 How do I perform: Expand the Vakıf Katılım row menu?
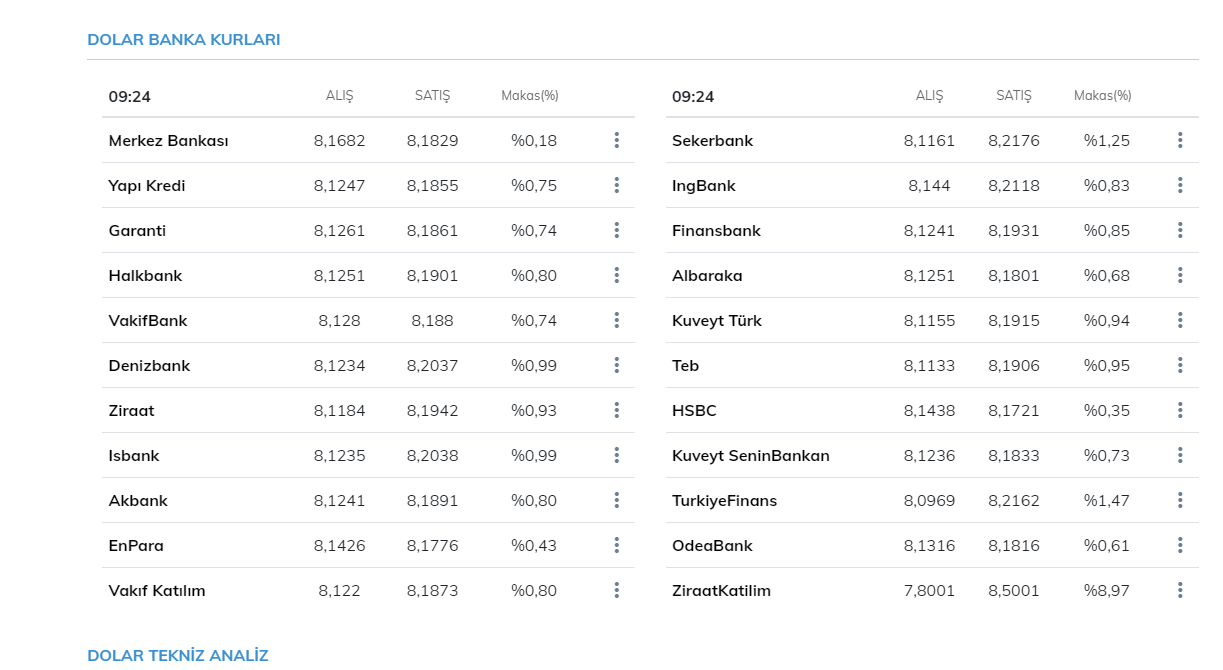pyautogui.click(x=617, y=590)
